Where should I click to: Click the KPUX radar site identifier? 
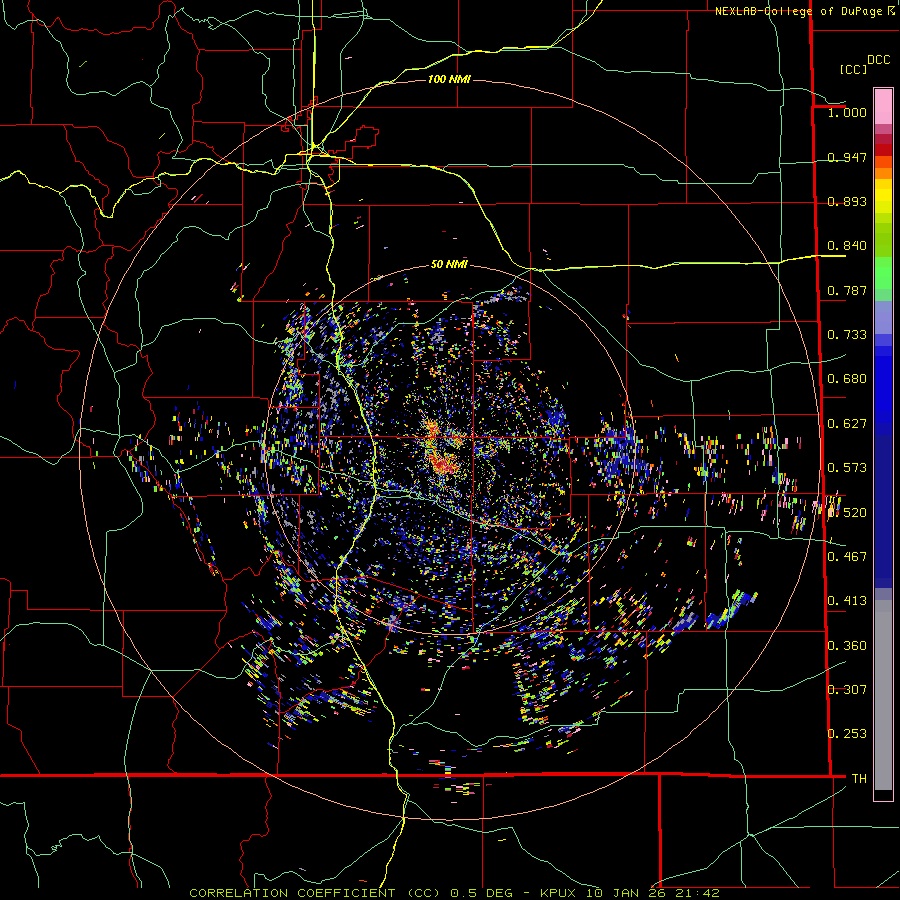557,893
